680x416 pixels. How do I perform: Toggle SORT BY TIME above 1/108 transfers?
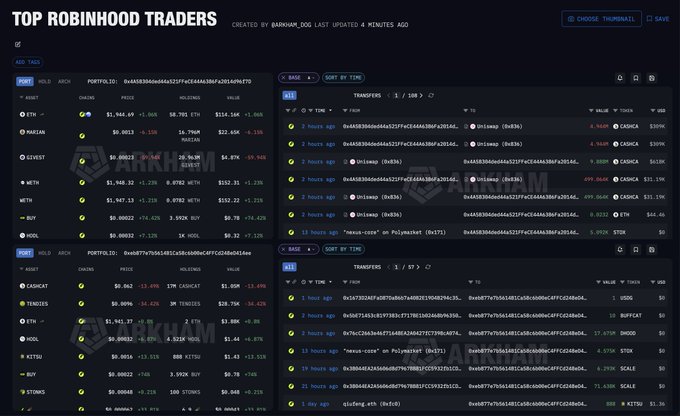tap(343, 78)
